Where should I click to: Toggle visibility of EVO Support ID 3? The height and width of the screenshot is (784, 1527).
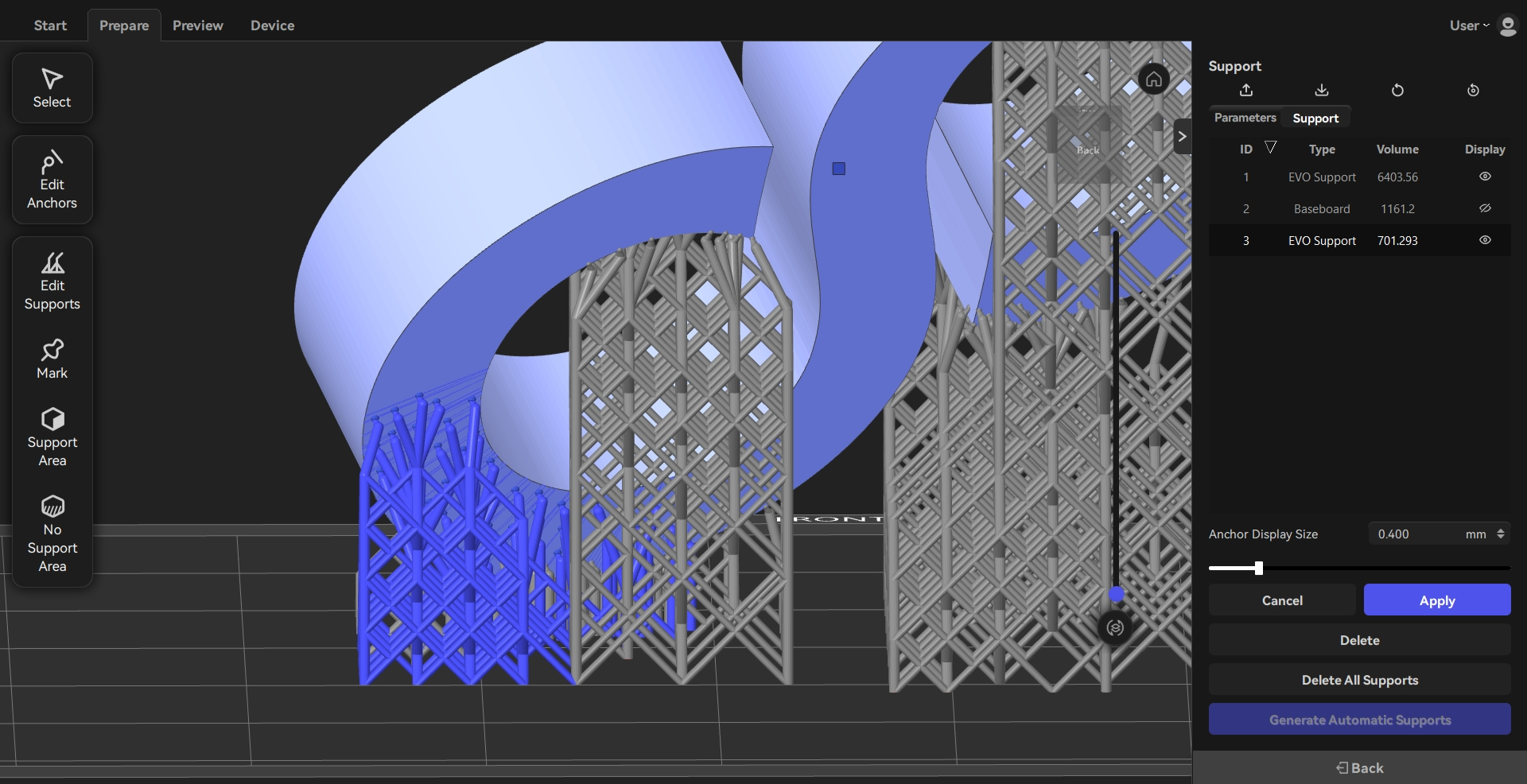(x=1484, y=240)
